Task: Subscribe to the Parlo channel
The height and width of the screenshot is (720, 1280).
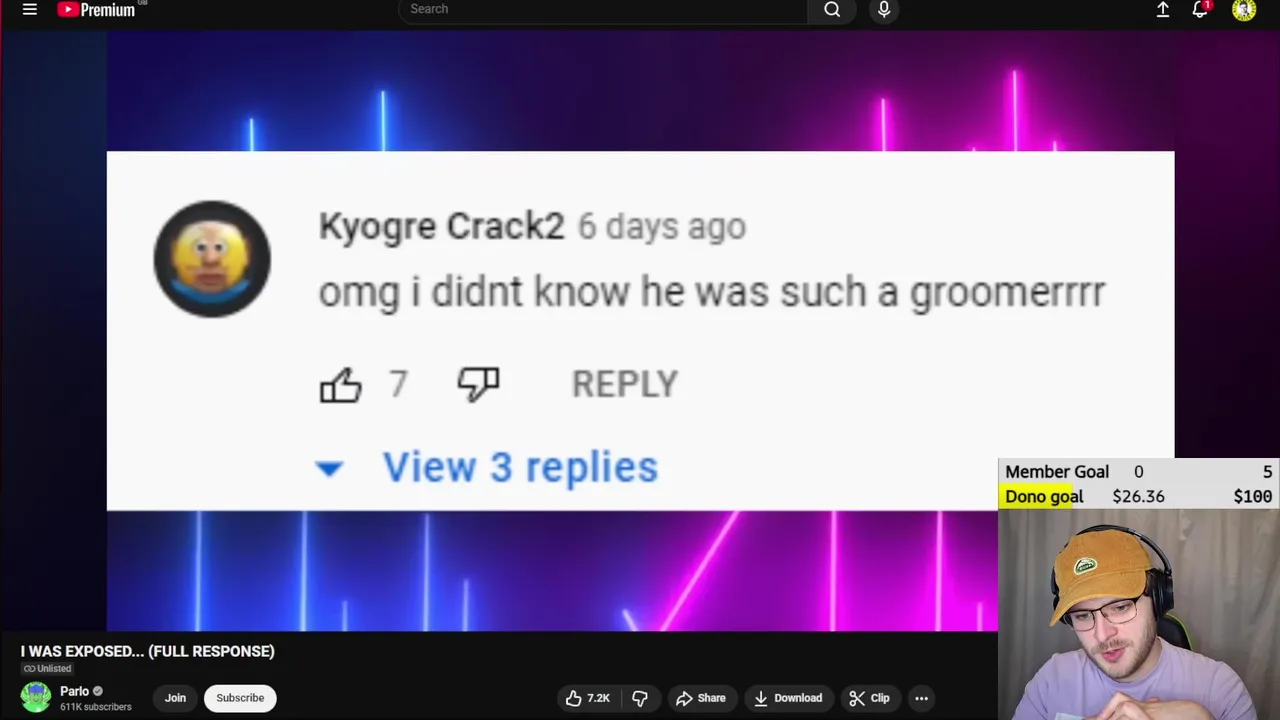Action: [x=240, y=698]
